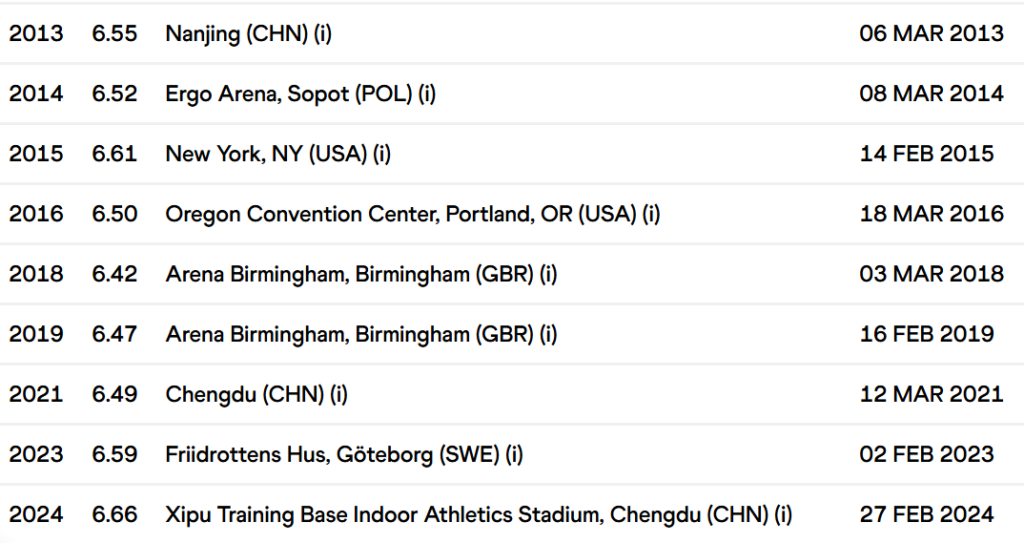Screen dimensions: 1024x543
Task: Click the Xipu Training Base Indoor Athletics Stadium venue
Action: tap(478, 514)
